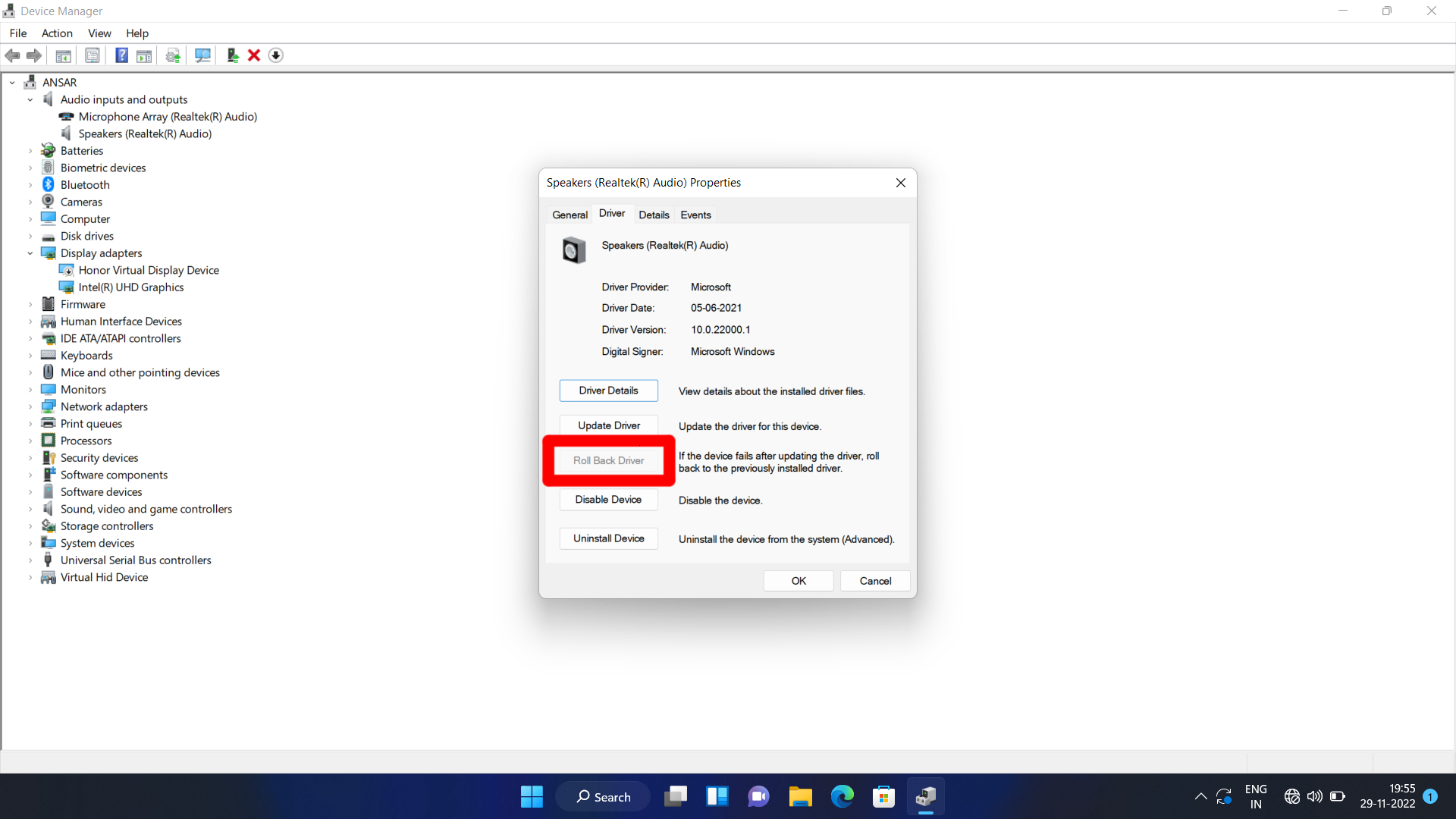Image resolution: width=1456 pixels, height=819 pixels.
Task: Click the Properties toolbar icon
Action: 93,55
